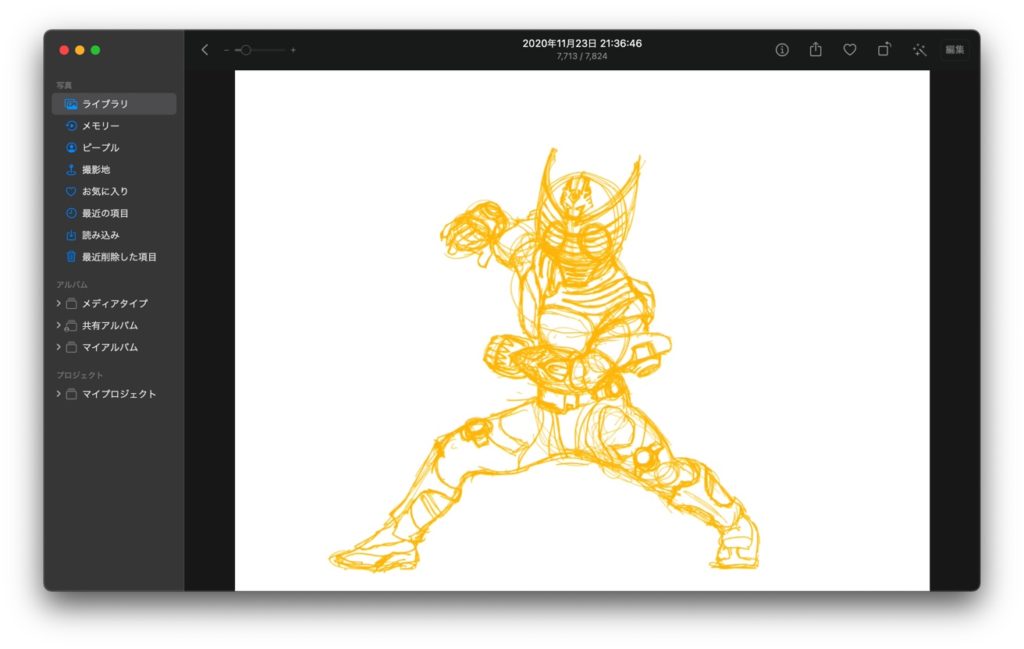
Task: Select the マイプロジェクト folder row
Action: coord(114,394)
